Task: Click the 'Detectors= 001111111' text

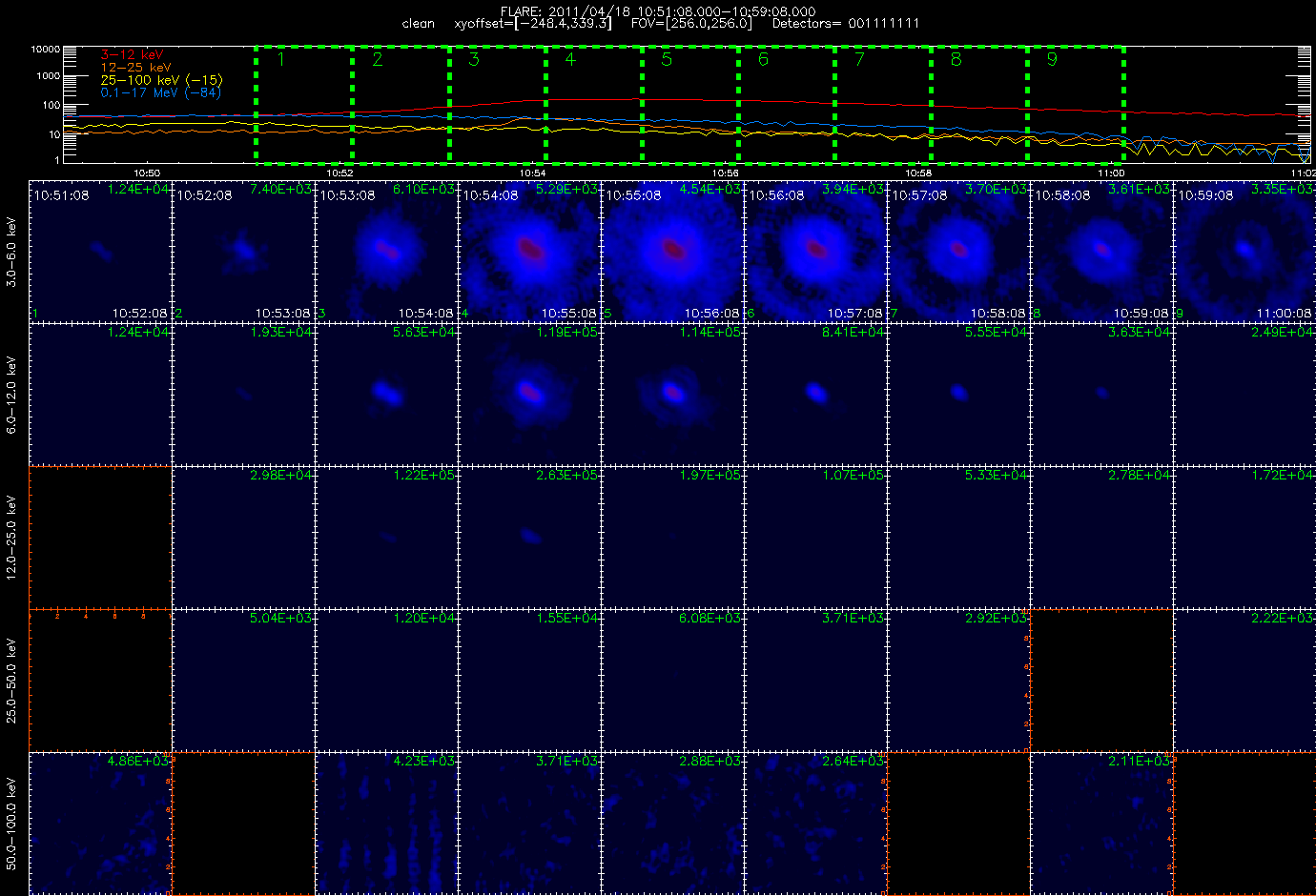Action: (x=846, y=23)
